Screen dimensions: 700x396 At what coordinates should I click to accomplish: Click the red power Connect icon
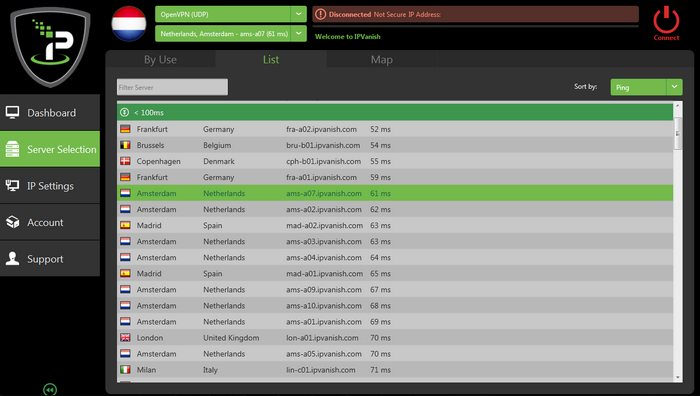(666, 19)
